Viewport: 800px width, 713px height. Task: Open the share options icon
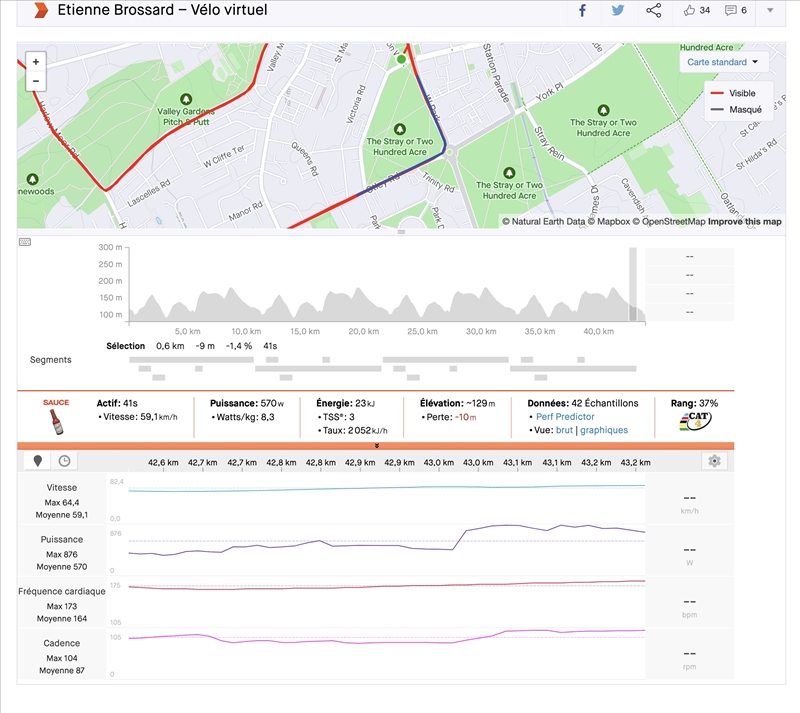654,10
